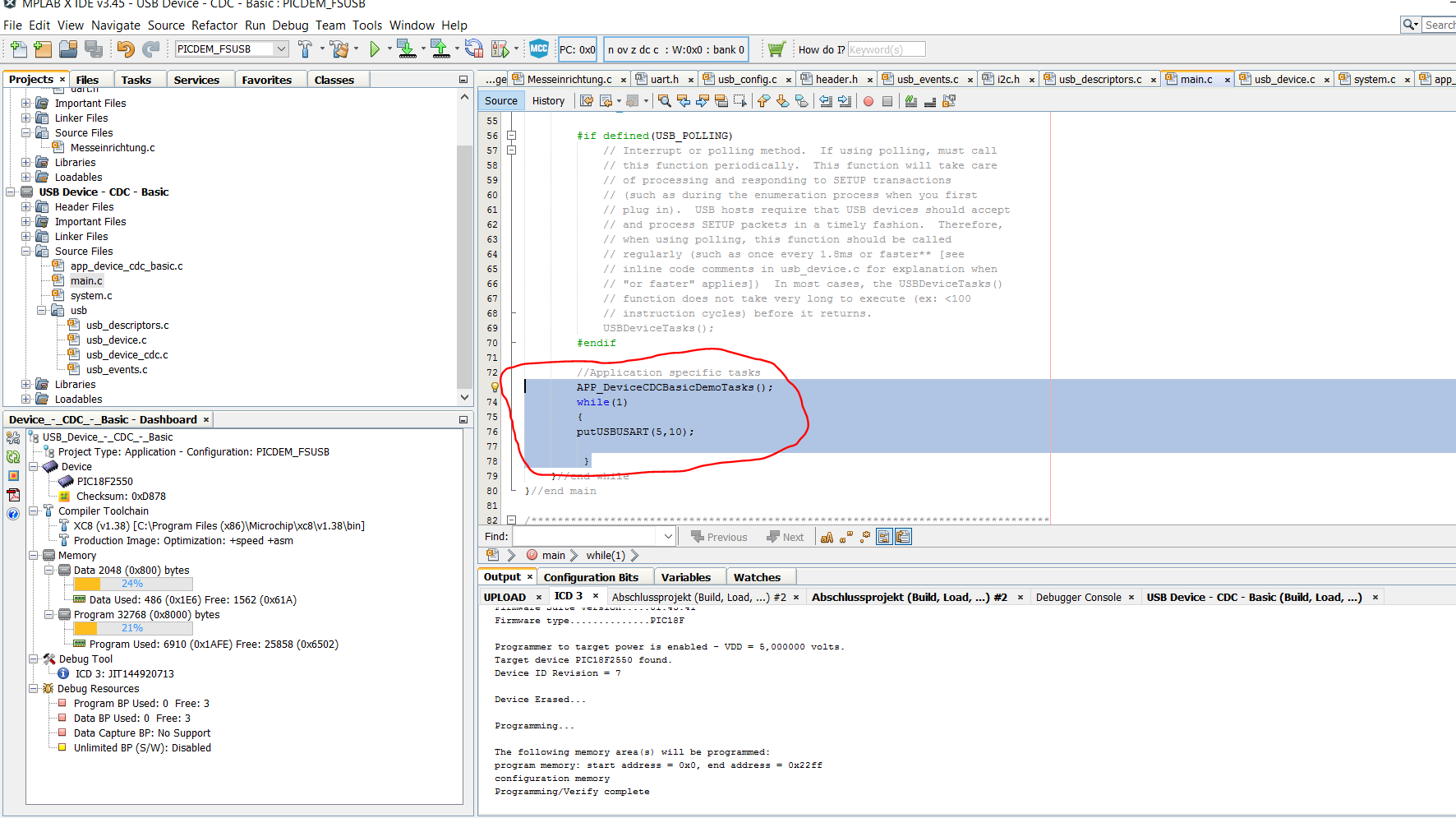Click the Debug Project toolbar icon
The width and height of the screenshot is (1456, 818).
click(x=500, y=49)
